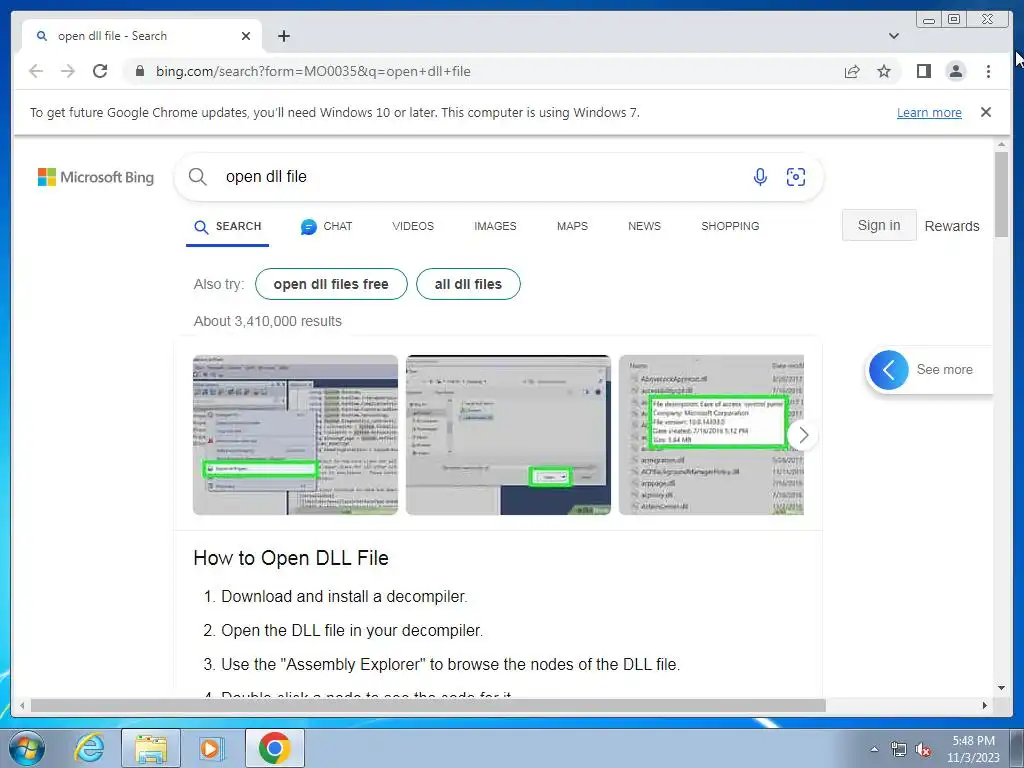Click the 'Assembly Explorer' step text
1024x768 pixels.
click(451, 665)
